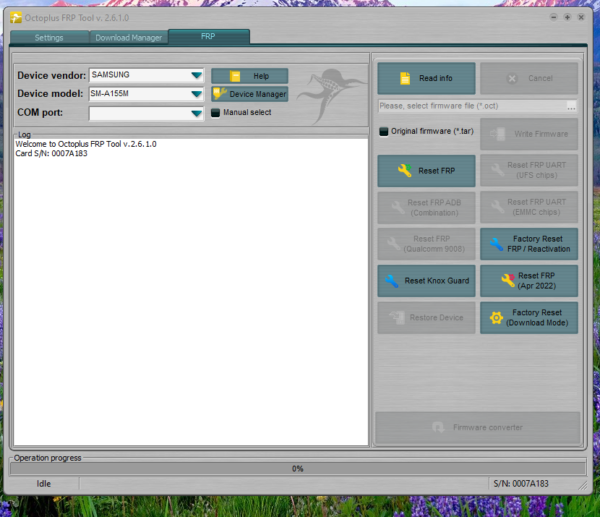Screen dimensions: 600x517
Task: Open the Help button
Action: pyautogui.click(x=249, y=76)
